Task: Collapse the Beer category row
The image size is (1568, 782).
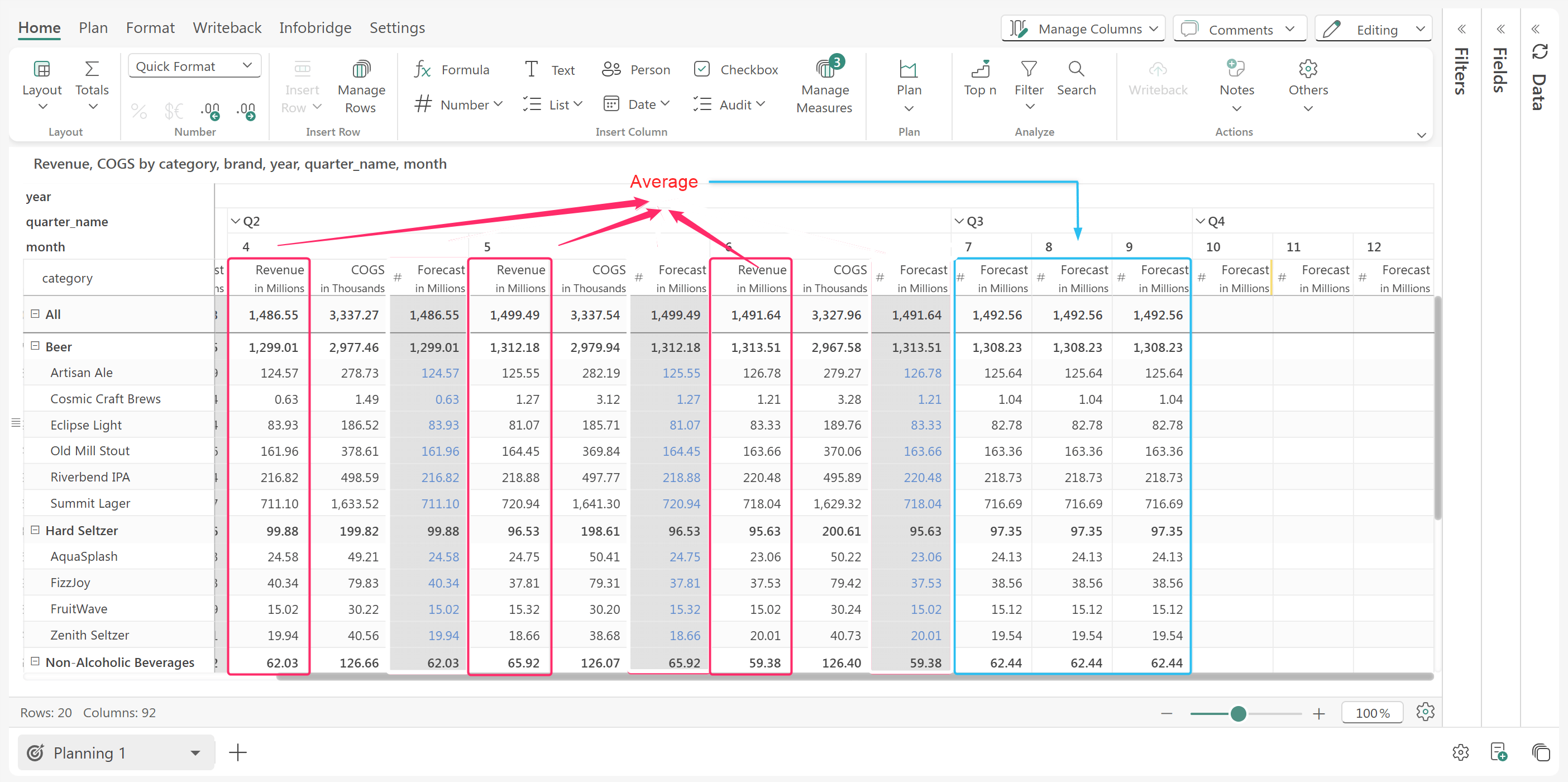Action: pyautogui.click(x=35, y=346)
